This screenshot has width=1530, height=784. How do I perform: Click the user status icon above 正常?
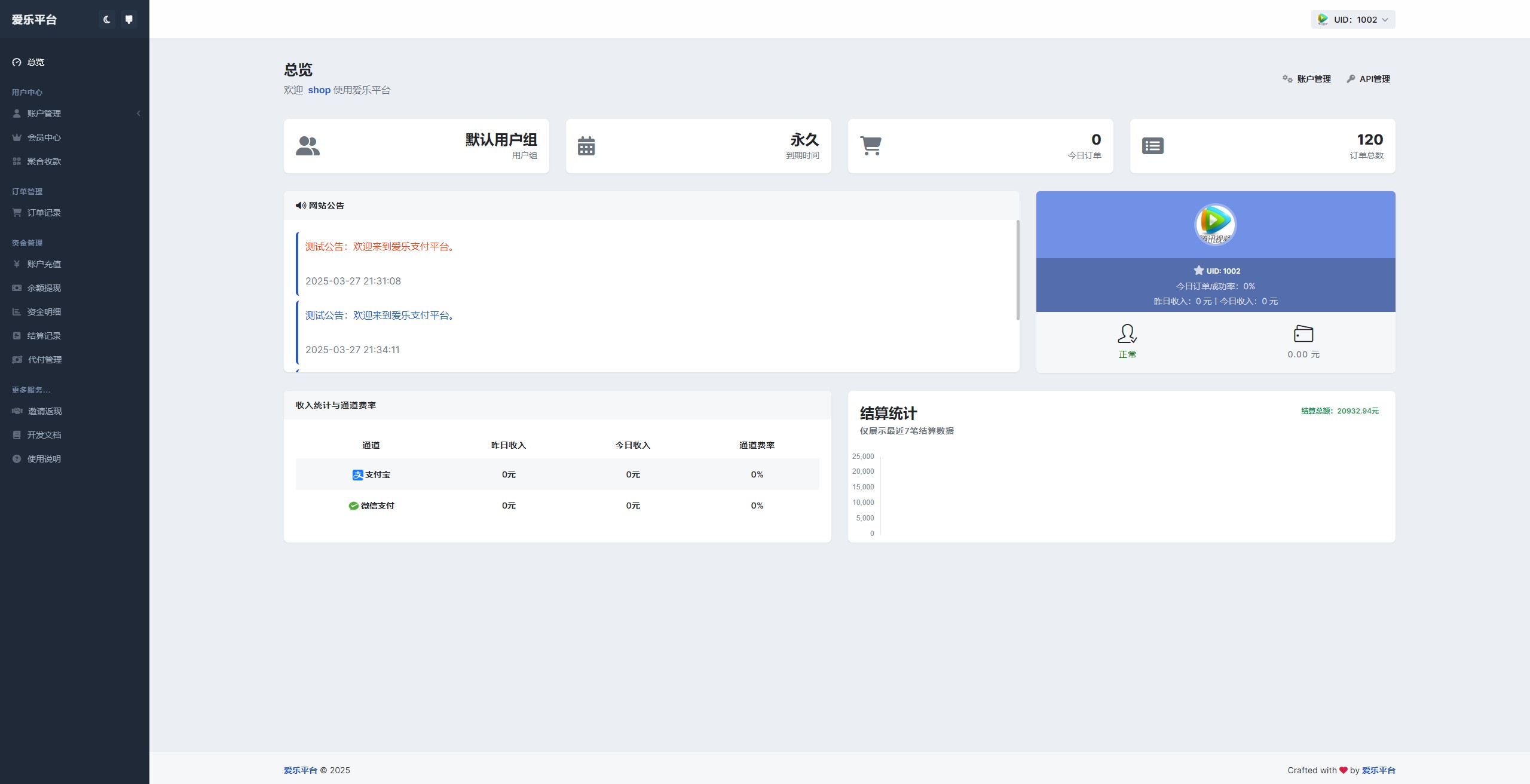pyautogui.click(x=1127, y=333)
